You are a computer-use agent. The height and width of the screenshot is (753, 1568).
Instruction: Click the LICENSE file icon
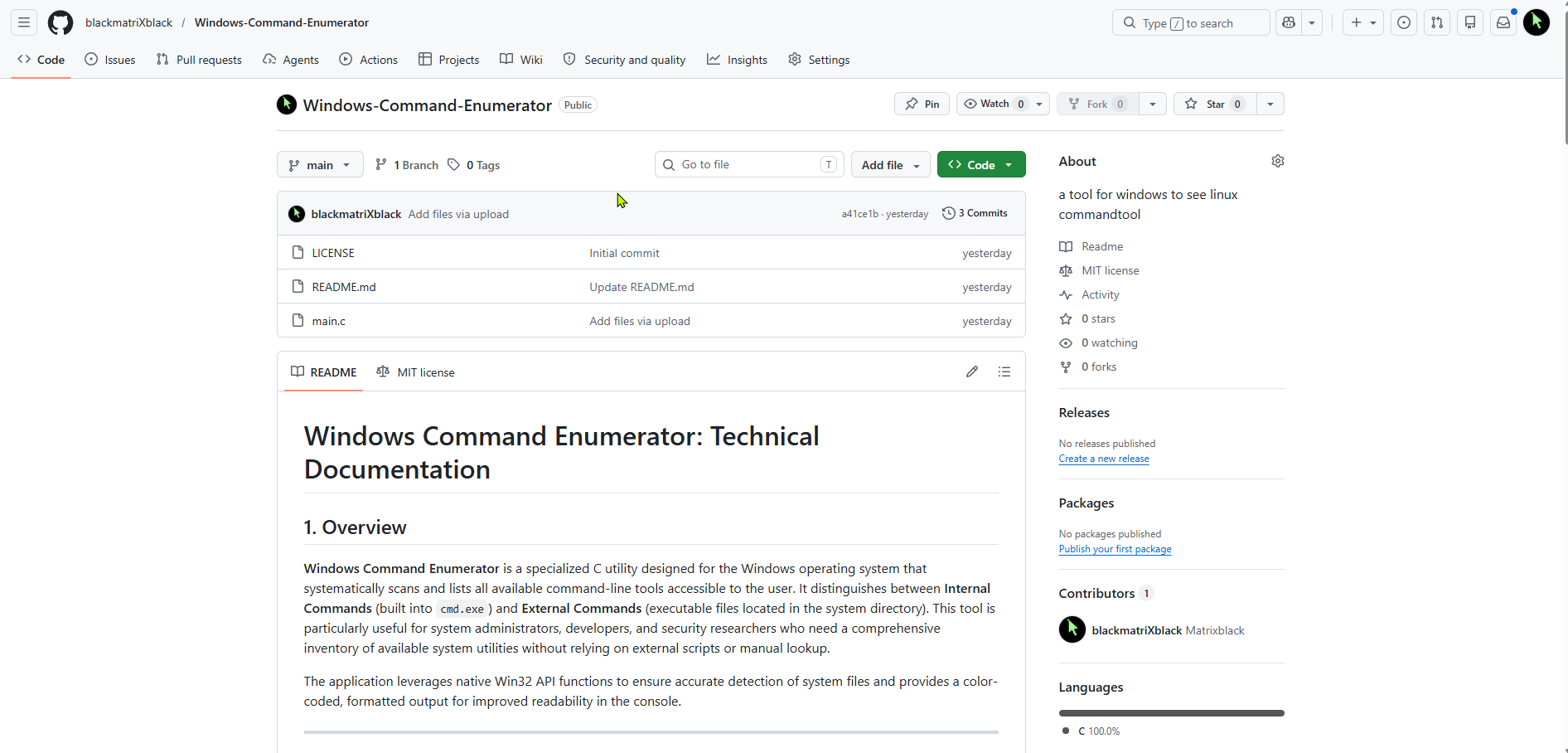298,252
